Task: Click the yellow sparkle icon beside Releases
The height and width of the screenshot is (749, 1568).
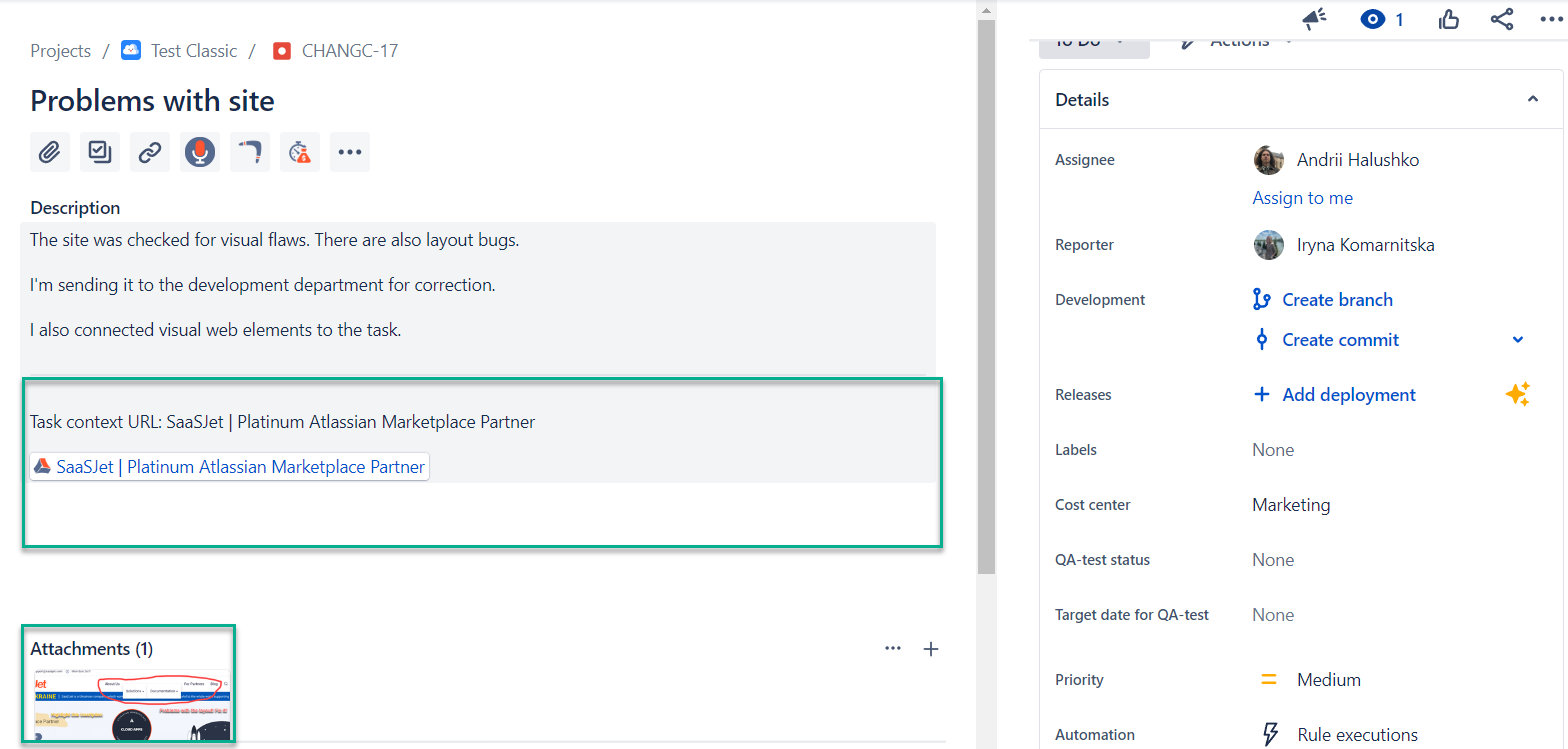Action: click(1517, 394)
